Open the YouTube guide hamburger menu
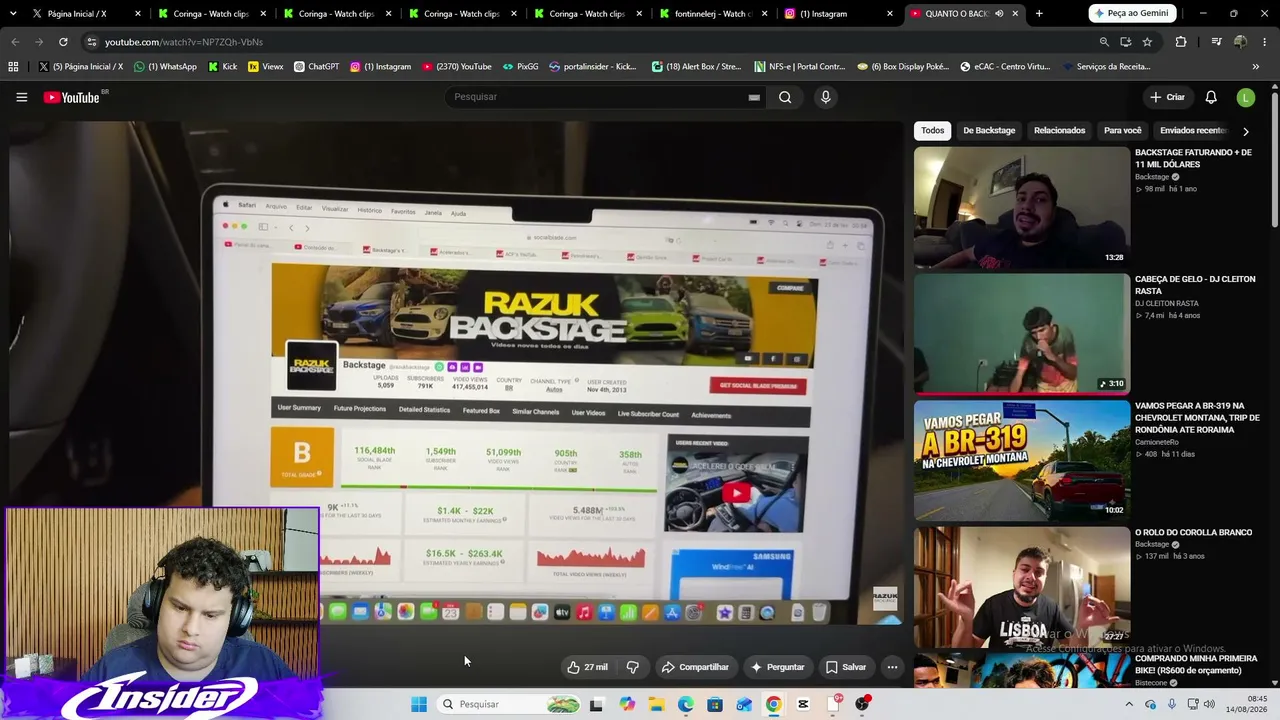Image resolution: width=1280 pixels, height=720 pixels. [21, 97]
